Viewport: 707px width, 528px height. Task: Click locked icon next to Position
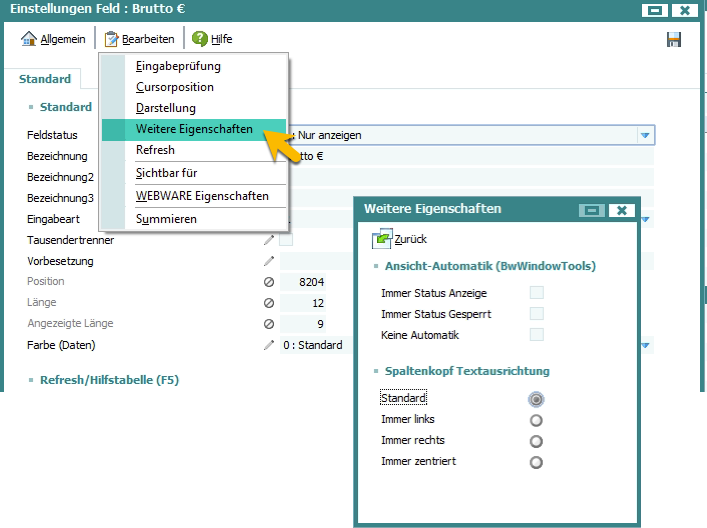(x=268, y=282)
